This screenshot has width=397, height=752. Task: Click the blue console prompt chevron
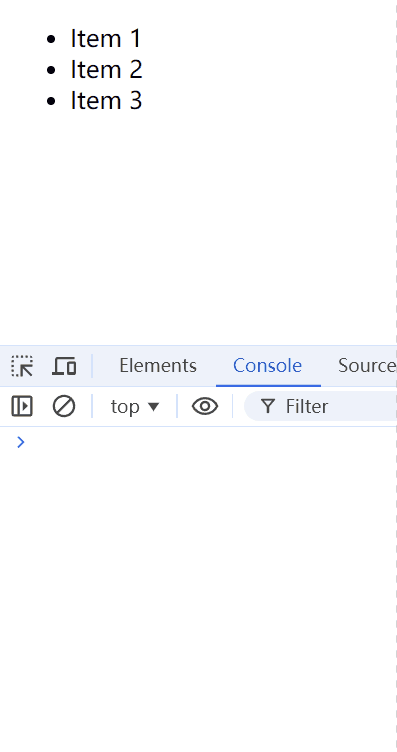pos(21,442)
